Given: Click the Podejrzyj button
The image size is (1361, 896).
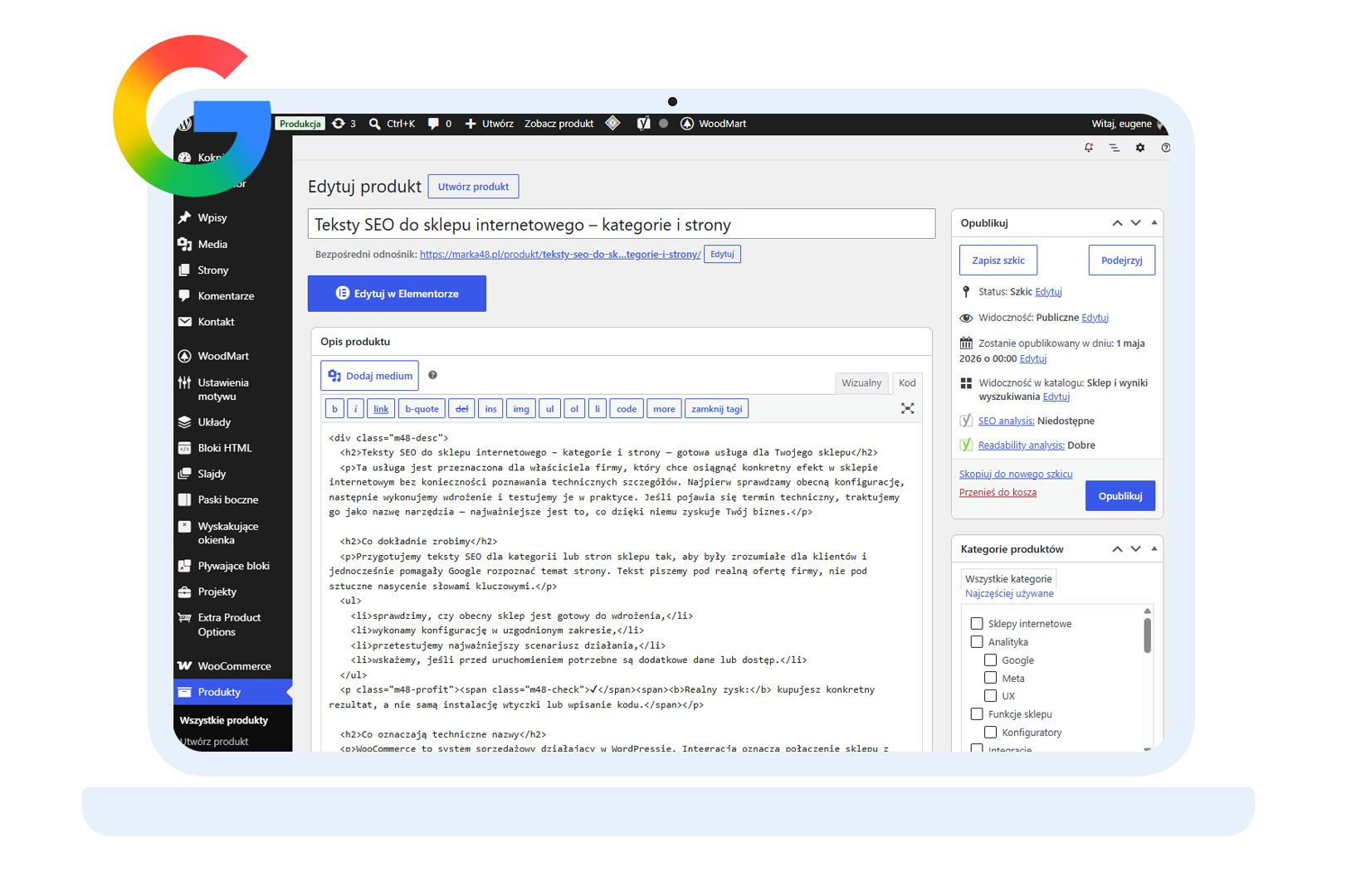Looking at the screenshot, I should 1121,261.
